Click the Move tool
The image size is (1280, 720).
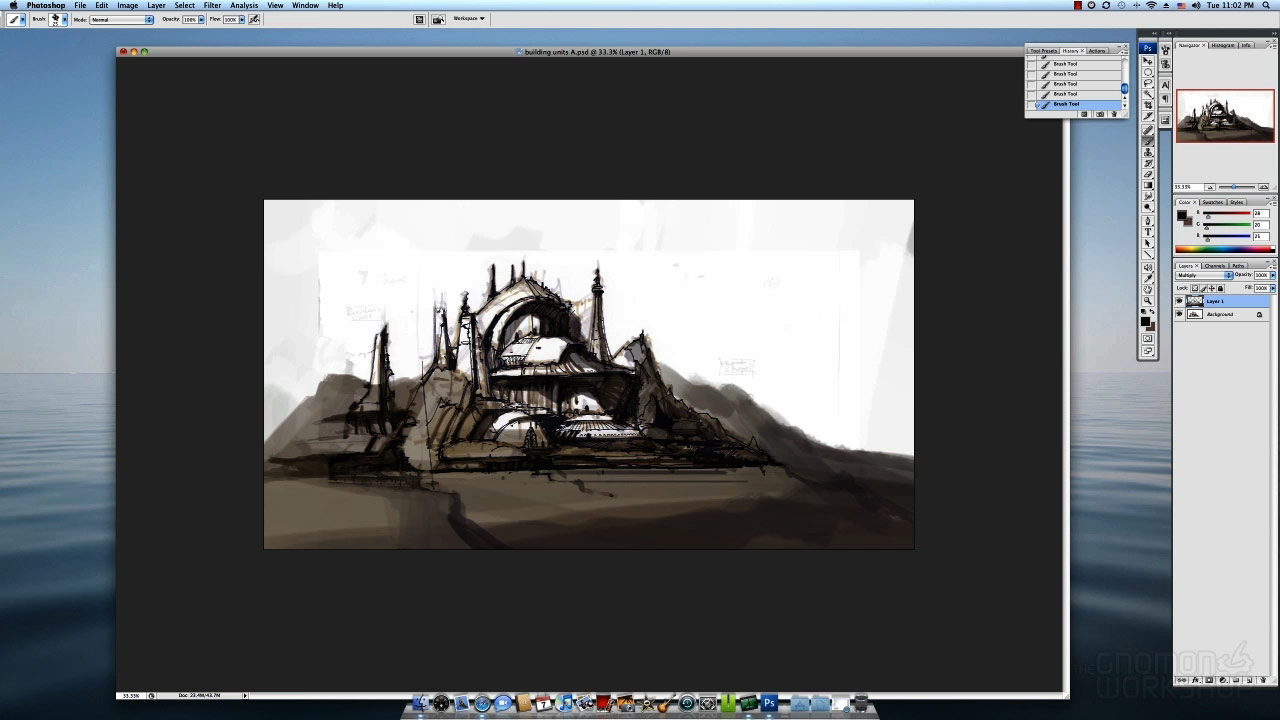(1148, 61)
